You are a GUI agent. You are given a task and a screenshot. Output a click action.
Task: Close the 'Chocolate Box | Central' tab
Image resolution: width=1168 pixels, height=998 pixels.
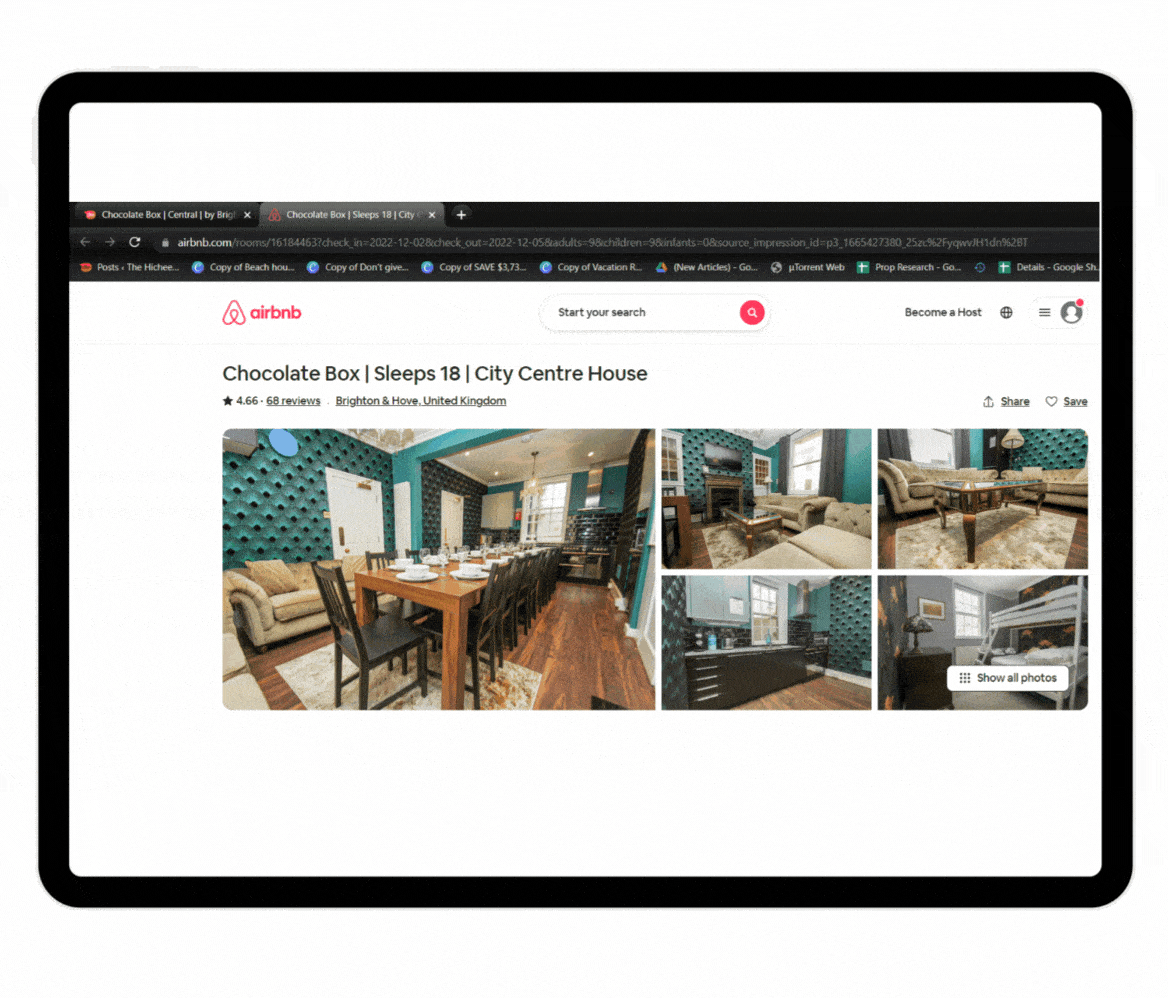(248, 215)
